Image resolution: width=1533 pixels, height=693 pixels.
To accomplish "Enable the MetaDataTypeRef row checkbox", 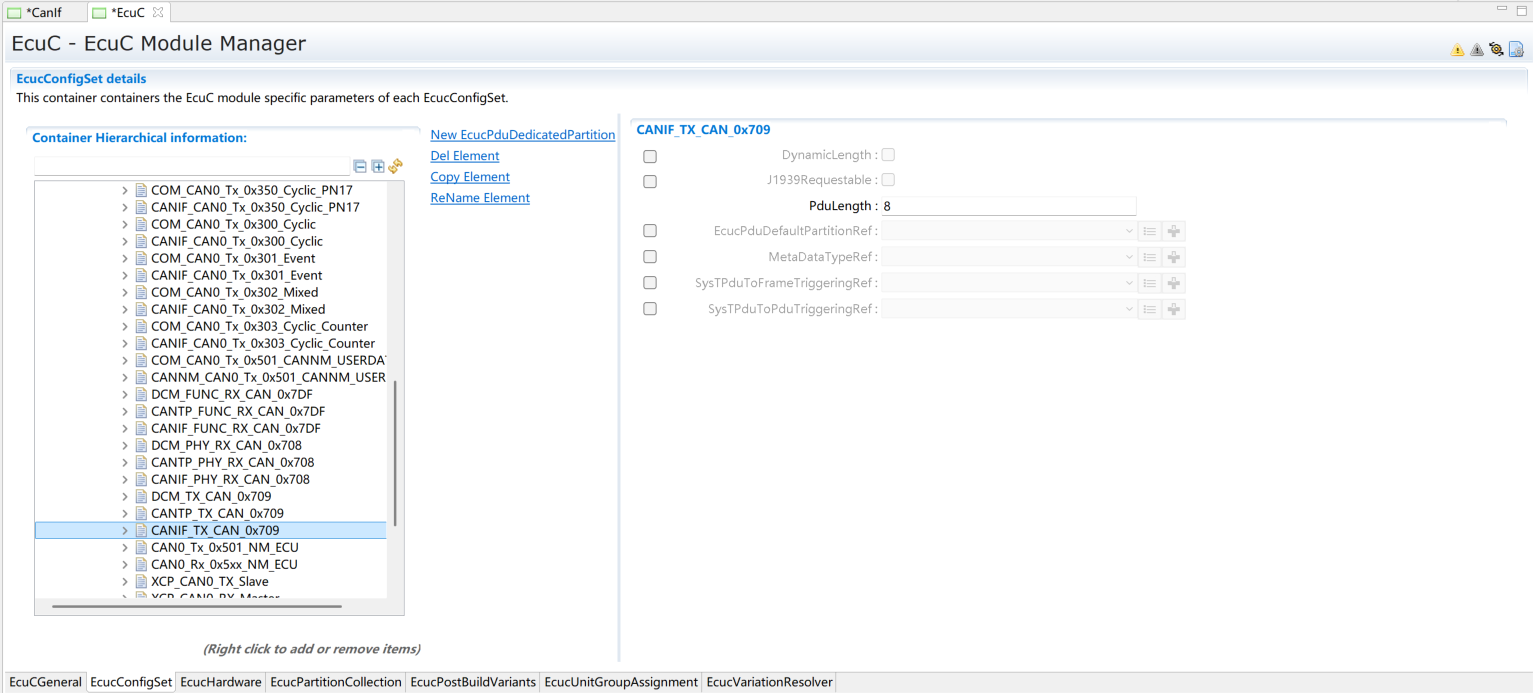I will click(x=650, y=257).
